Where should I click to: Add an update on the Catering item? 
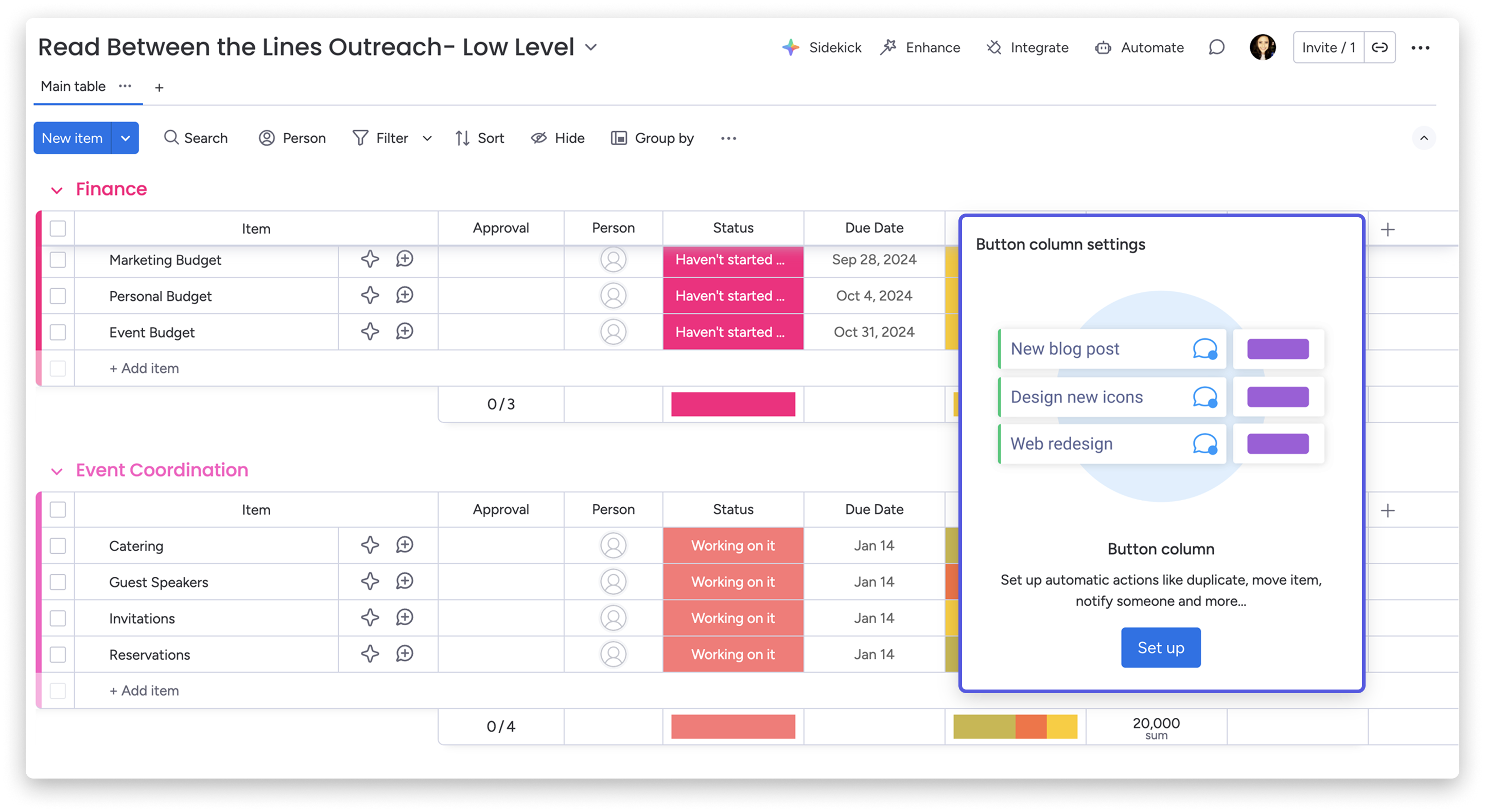(404, 544)
